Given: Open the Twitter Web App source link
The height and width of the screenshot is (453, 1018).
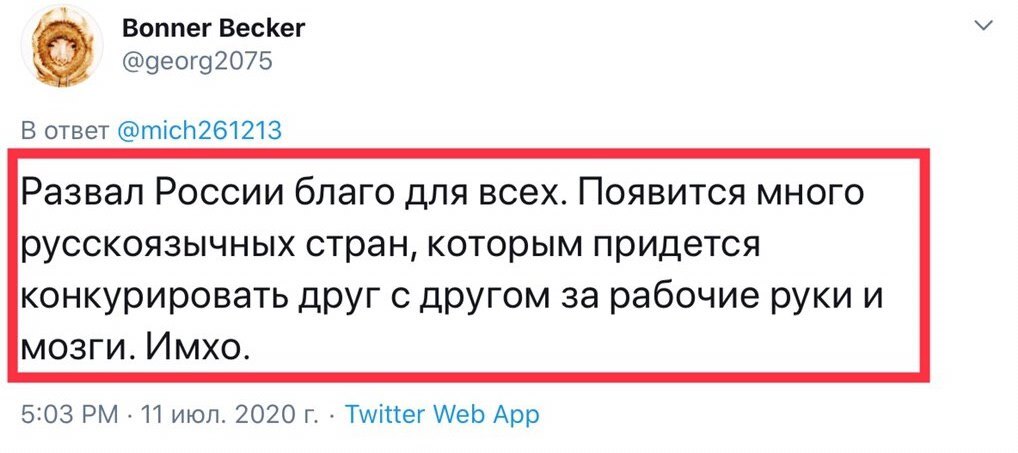Looking at the screenshot, I should (x=442, y=413).
